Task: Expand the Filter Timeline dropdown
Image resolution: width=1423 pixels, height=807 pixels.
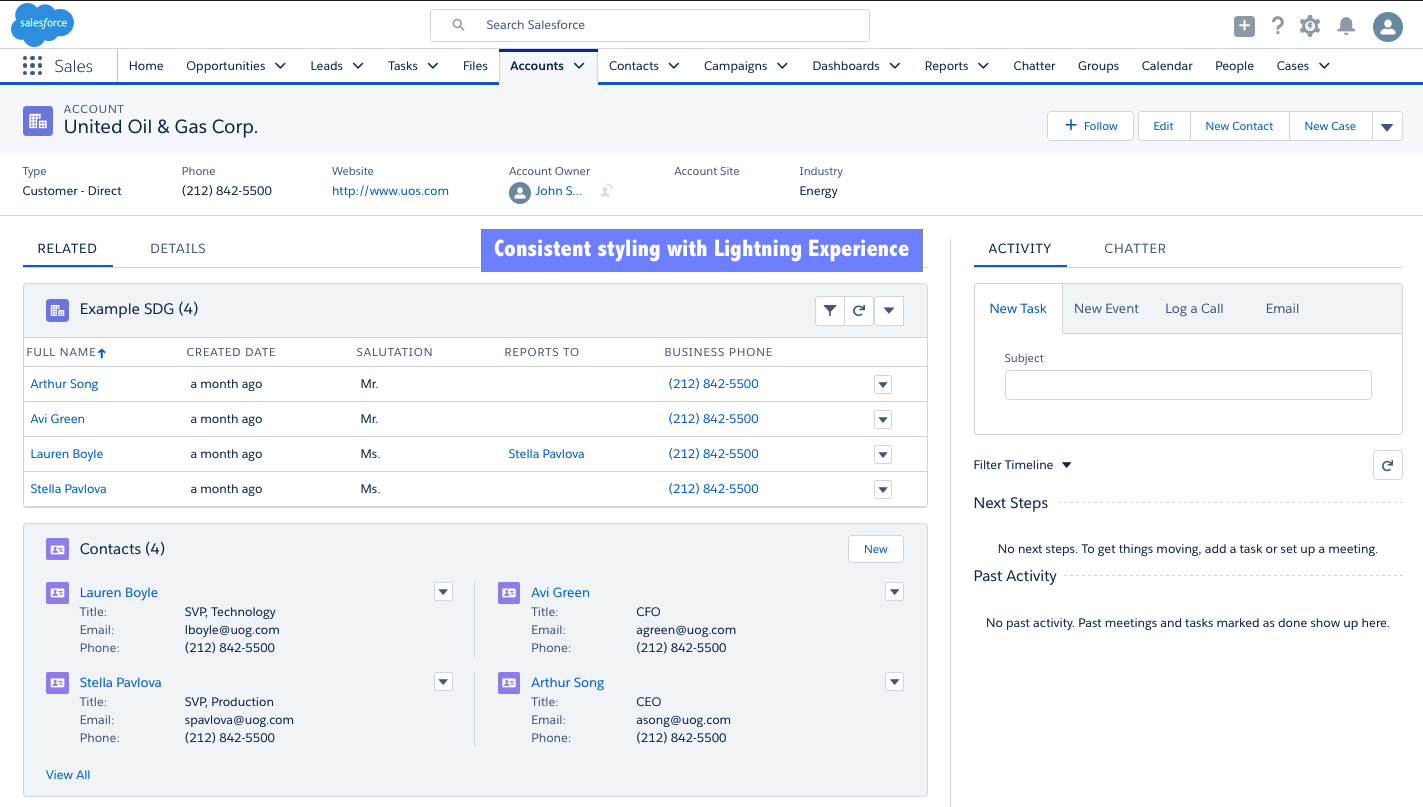Action: [x=1066, y=465]
